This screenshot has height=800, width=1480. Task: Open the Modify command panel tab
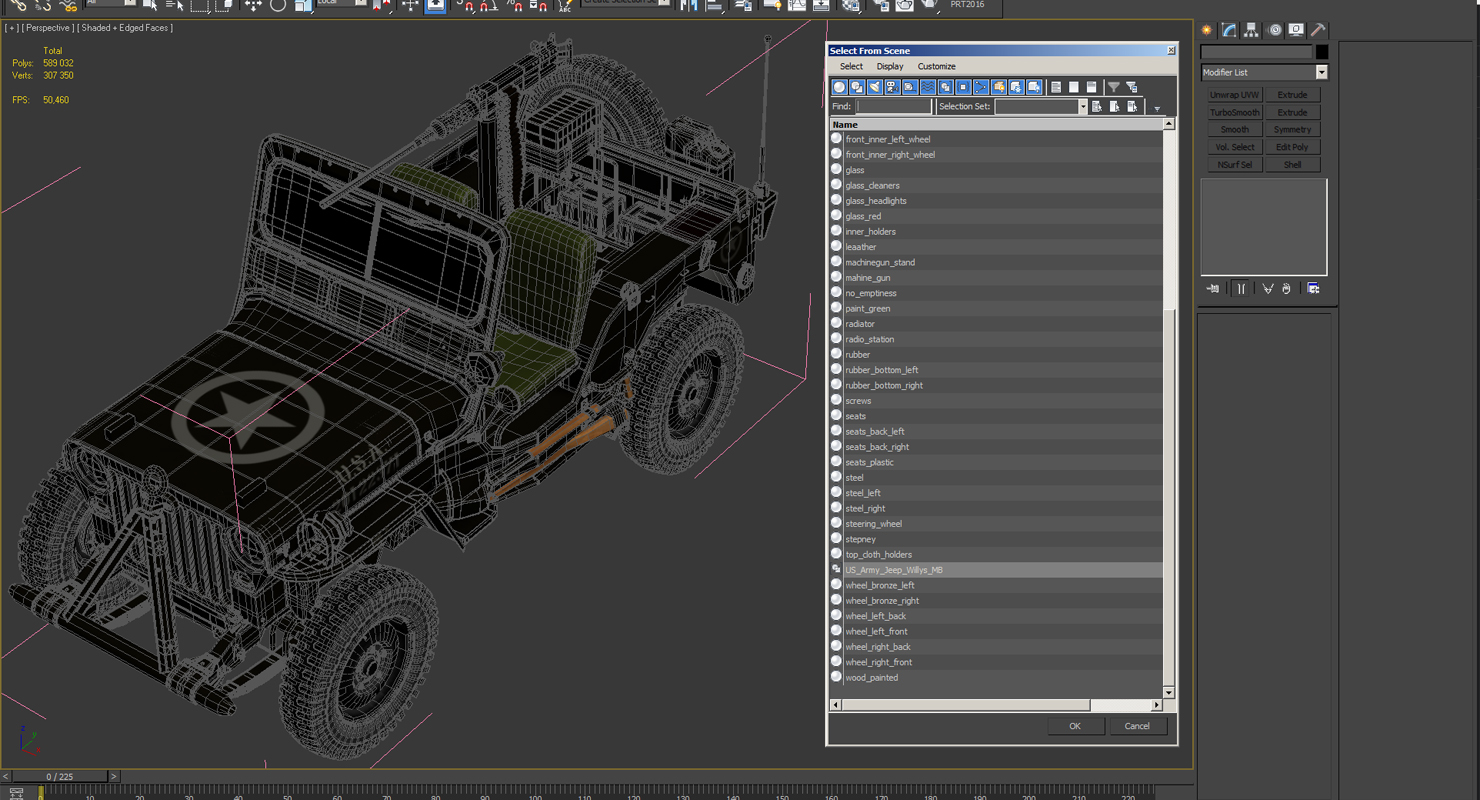(x=1229, y=30)
